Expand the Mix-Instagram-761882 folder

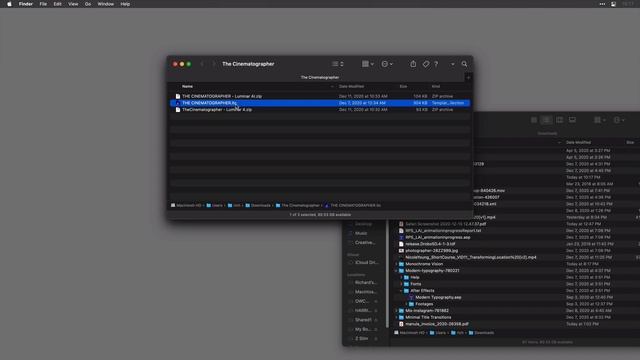pyautogui.click(x=396, y=311)
